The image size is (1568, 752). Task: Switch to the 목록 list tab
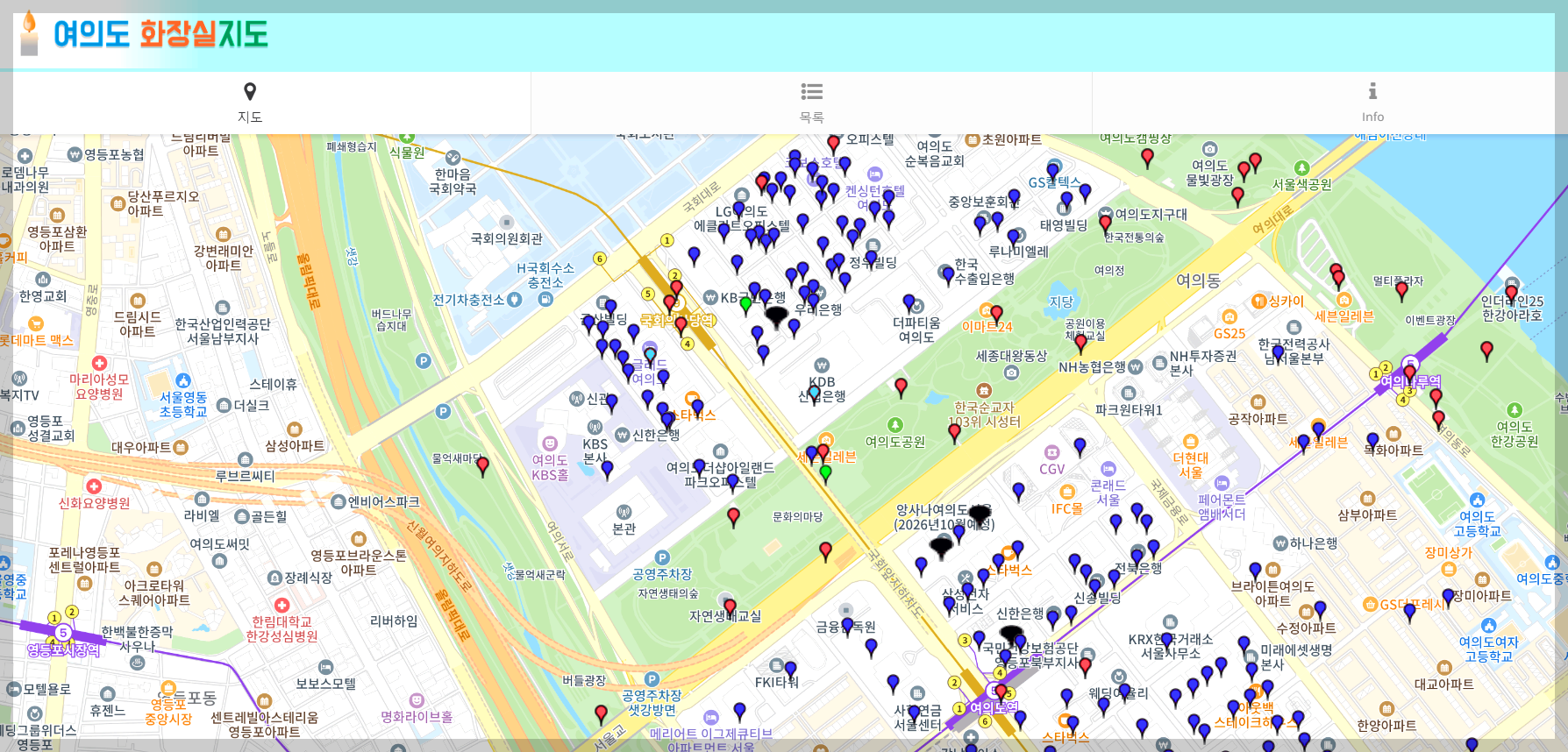(811, 103)
